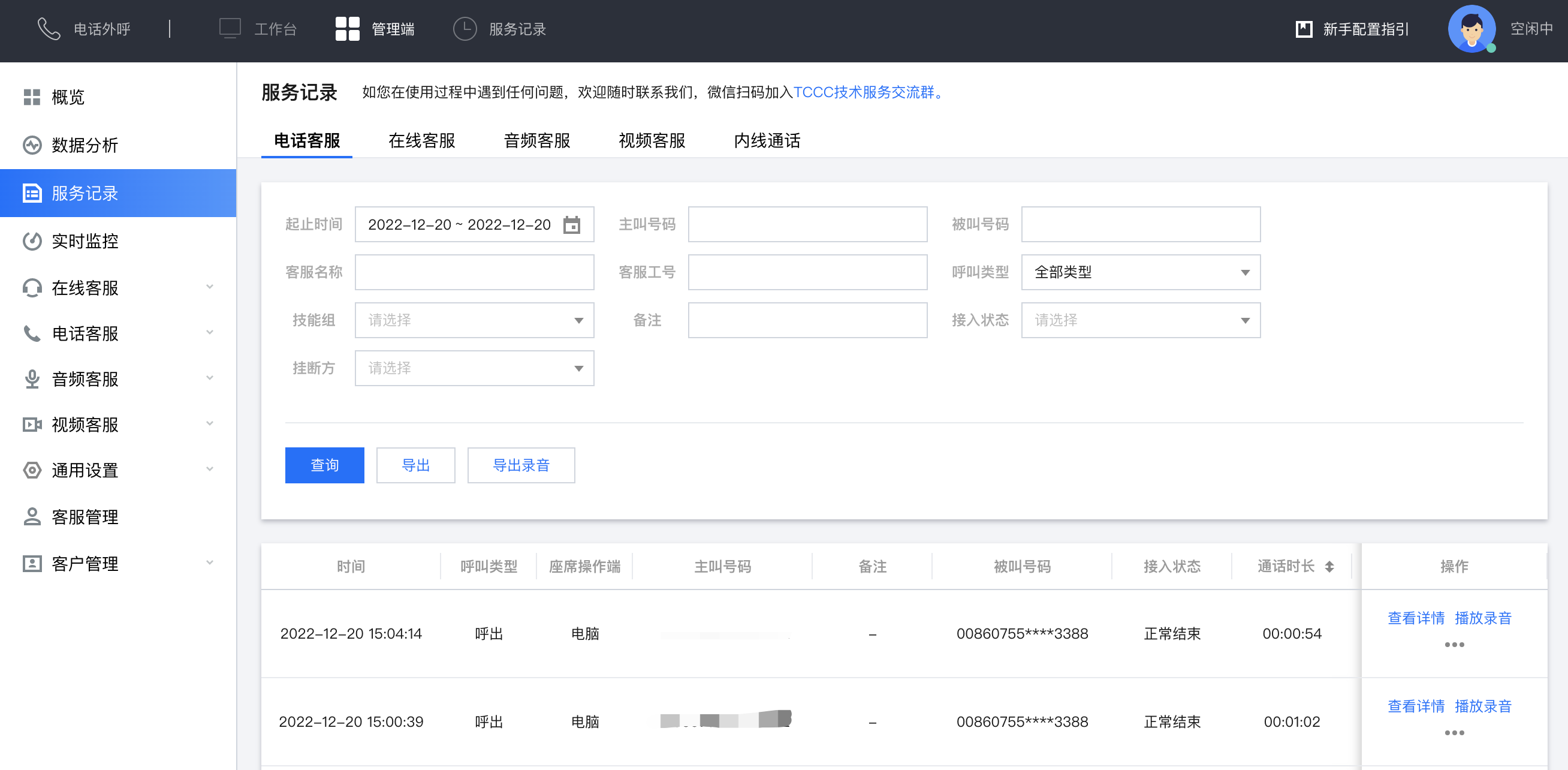This screenshot has height=770, width=1568.
Task: Open more actions dots in first row
Action: [1454, 645]
